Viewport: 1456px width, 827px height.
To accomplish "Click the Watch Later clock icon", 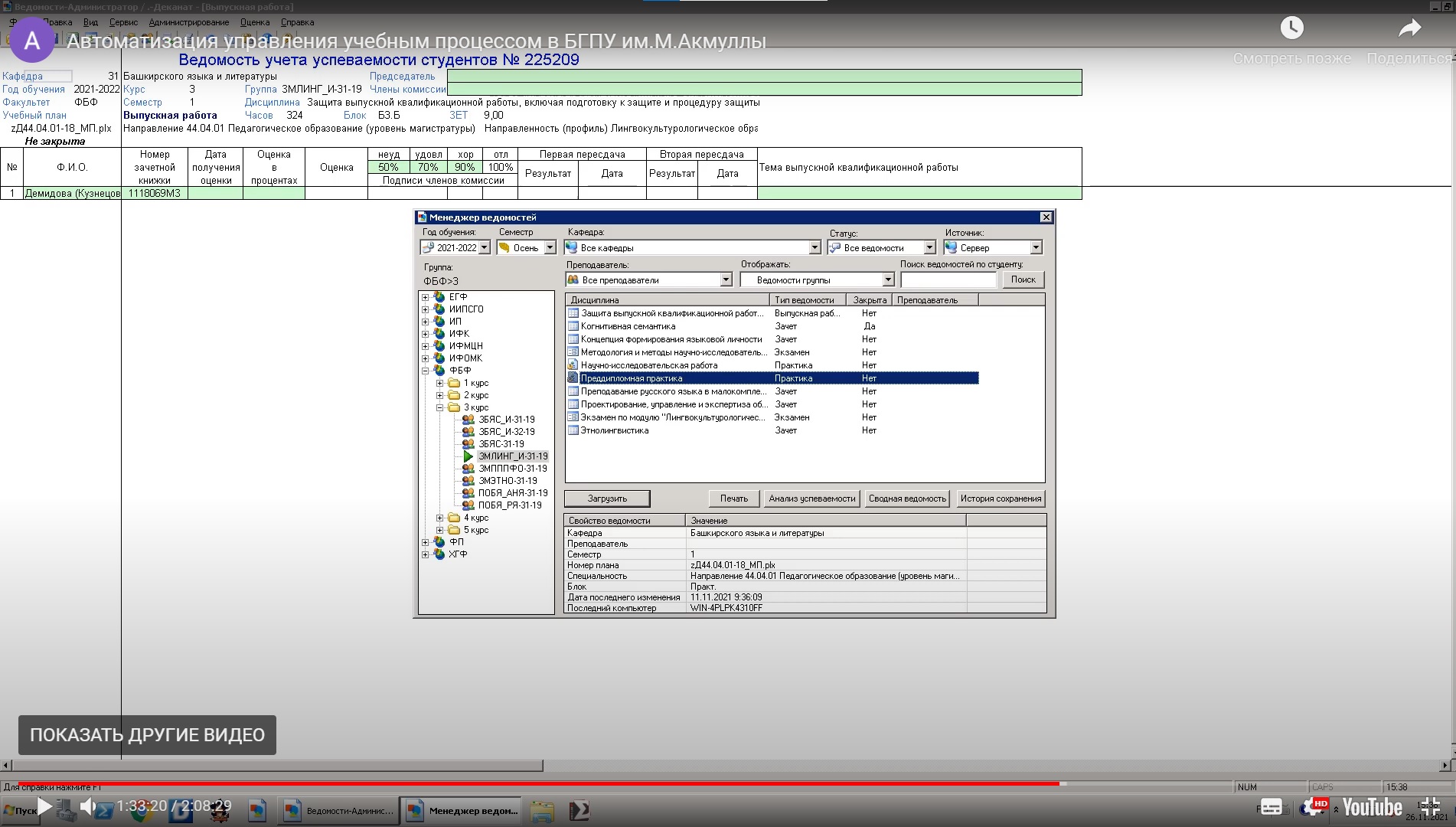I will point(1291,28).
